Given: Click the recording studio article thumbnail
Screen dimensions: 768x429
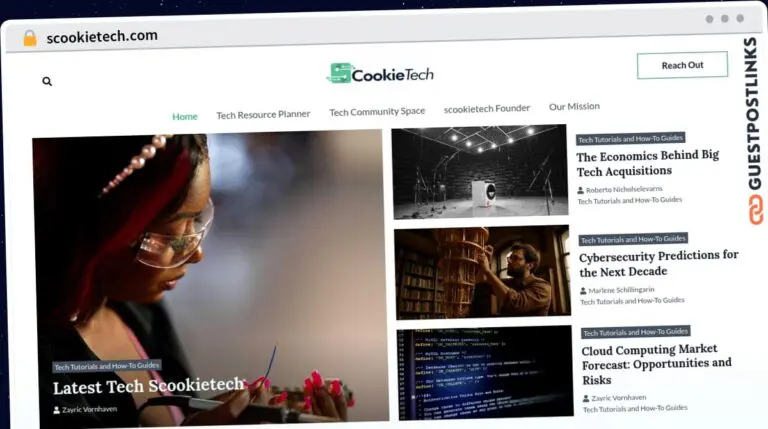Looking at the screenshot, I should coord(480,171).
